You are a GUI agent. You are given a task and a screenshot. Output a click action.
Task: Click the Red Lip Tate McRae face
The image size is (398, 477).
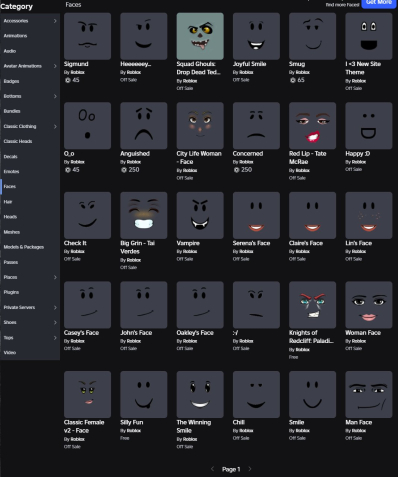[313, 126]
